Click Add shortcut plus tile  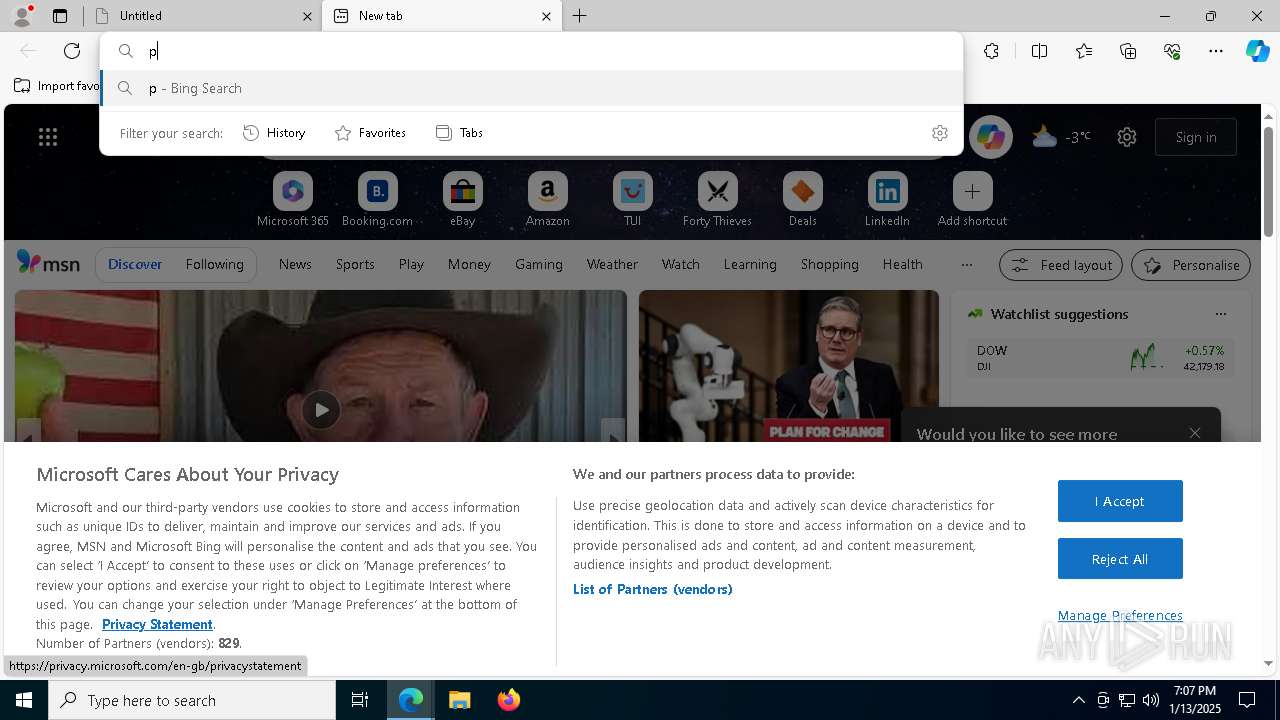972,200
